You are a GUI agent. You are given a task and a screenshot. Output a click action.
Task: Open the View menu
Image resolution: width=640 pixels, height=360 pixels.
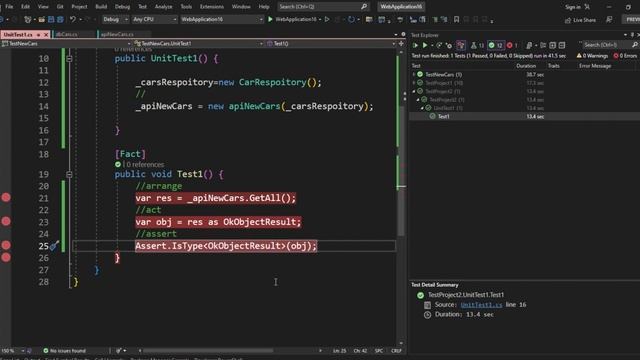43,7
